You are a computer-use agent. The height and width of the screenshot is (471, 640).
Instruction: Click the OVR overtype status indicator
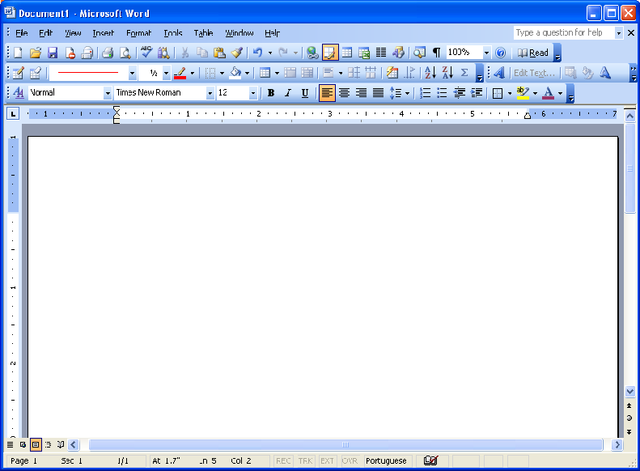[x=349, y=461]
